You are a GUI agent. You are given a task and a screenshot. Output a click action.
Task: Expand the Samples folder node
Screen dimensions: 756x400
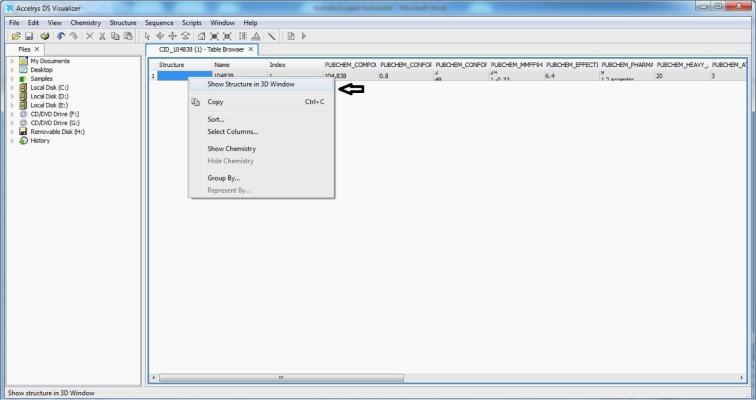click(x=13, y=78)
